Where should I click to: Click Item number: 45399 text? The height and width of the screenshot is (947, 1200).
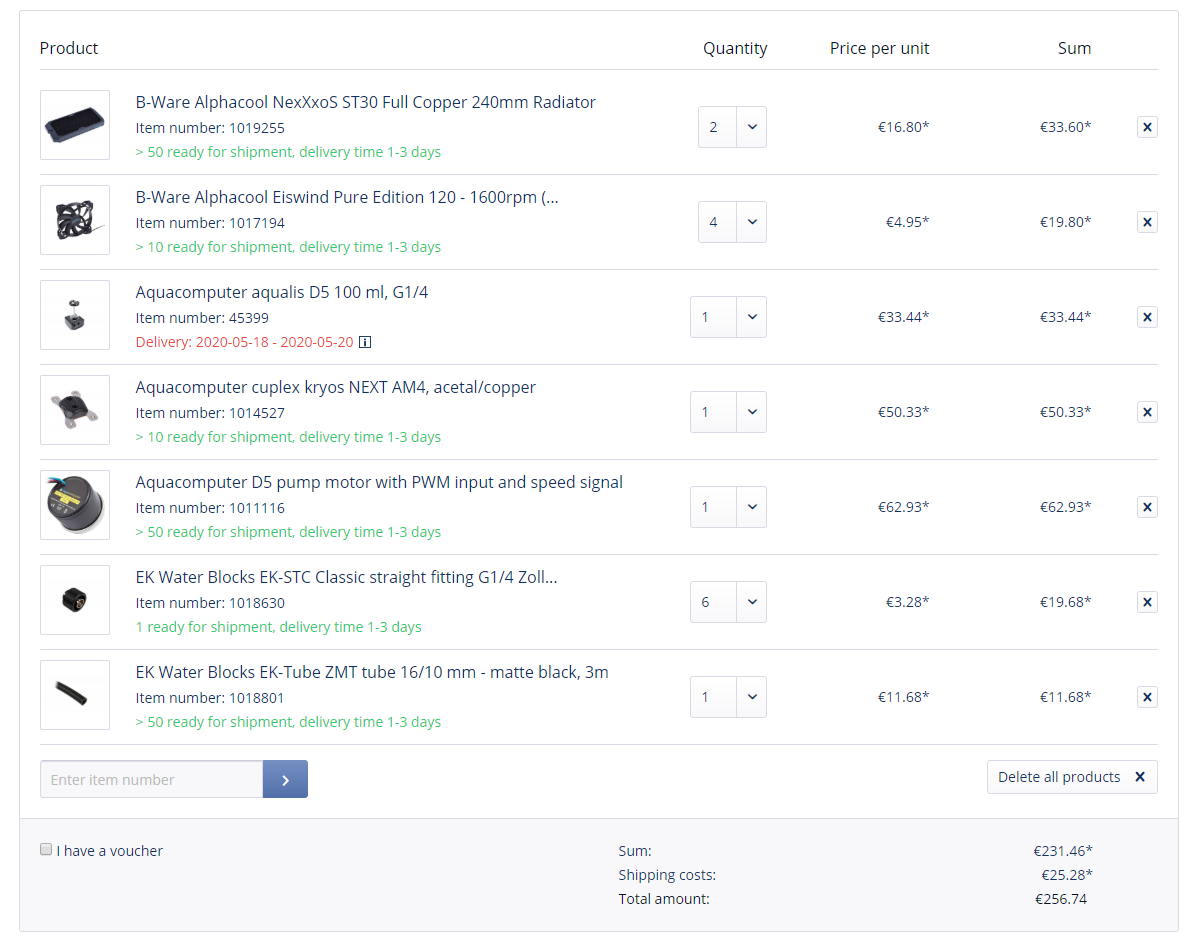[202, 318]
